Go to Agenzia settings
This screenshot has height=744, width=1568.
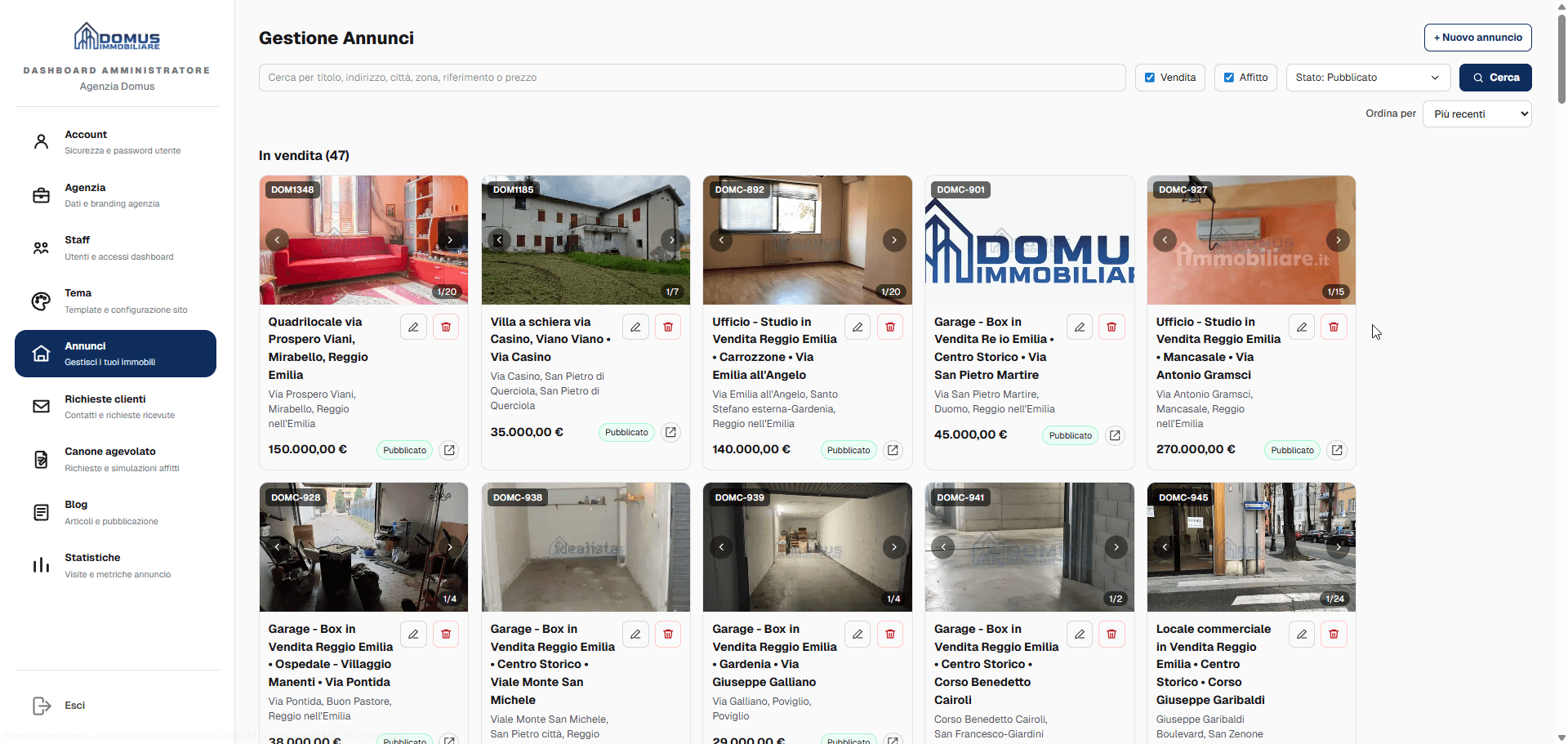coord(115,195)
